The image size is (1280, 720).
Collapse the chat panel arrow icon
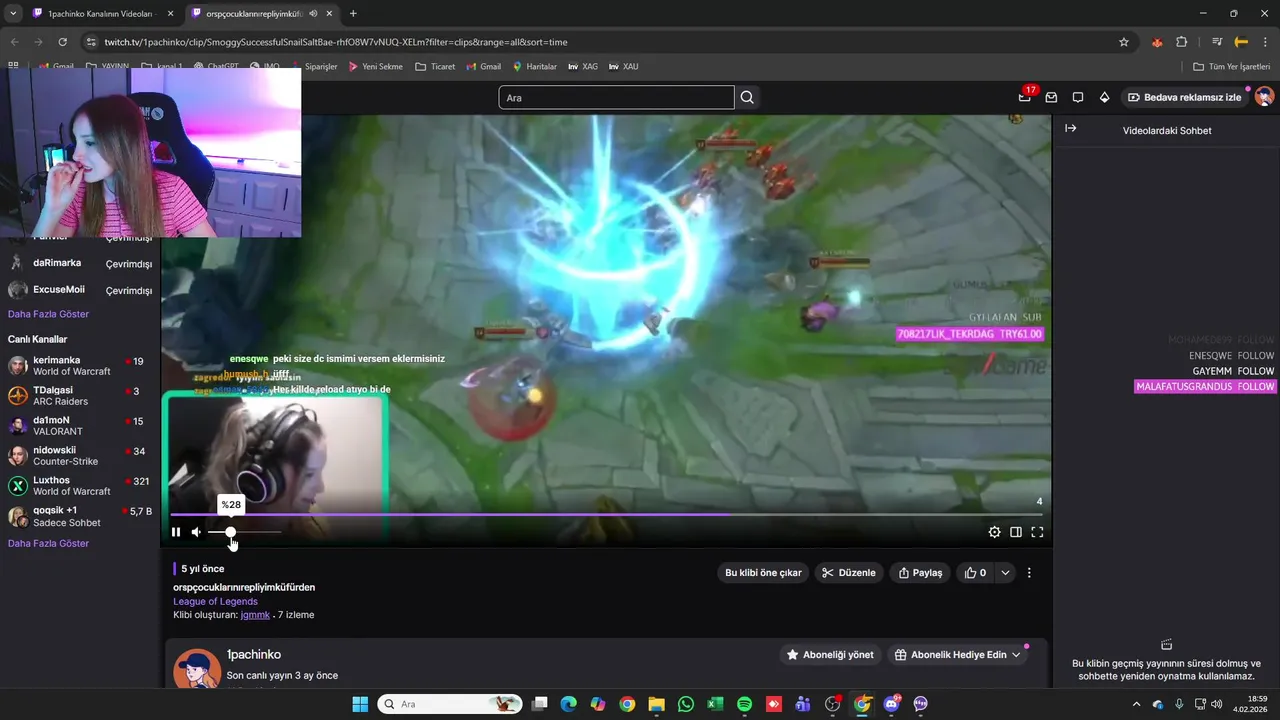pos(1070,129)
